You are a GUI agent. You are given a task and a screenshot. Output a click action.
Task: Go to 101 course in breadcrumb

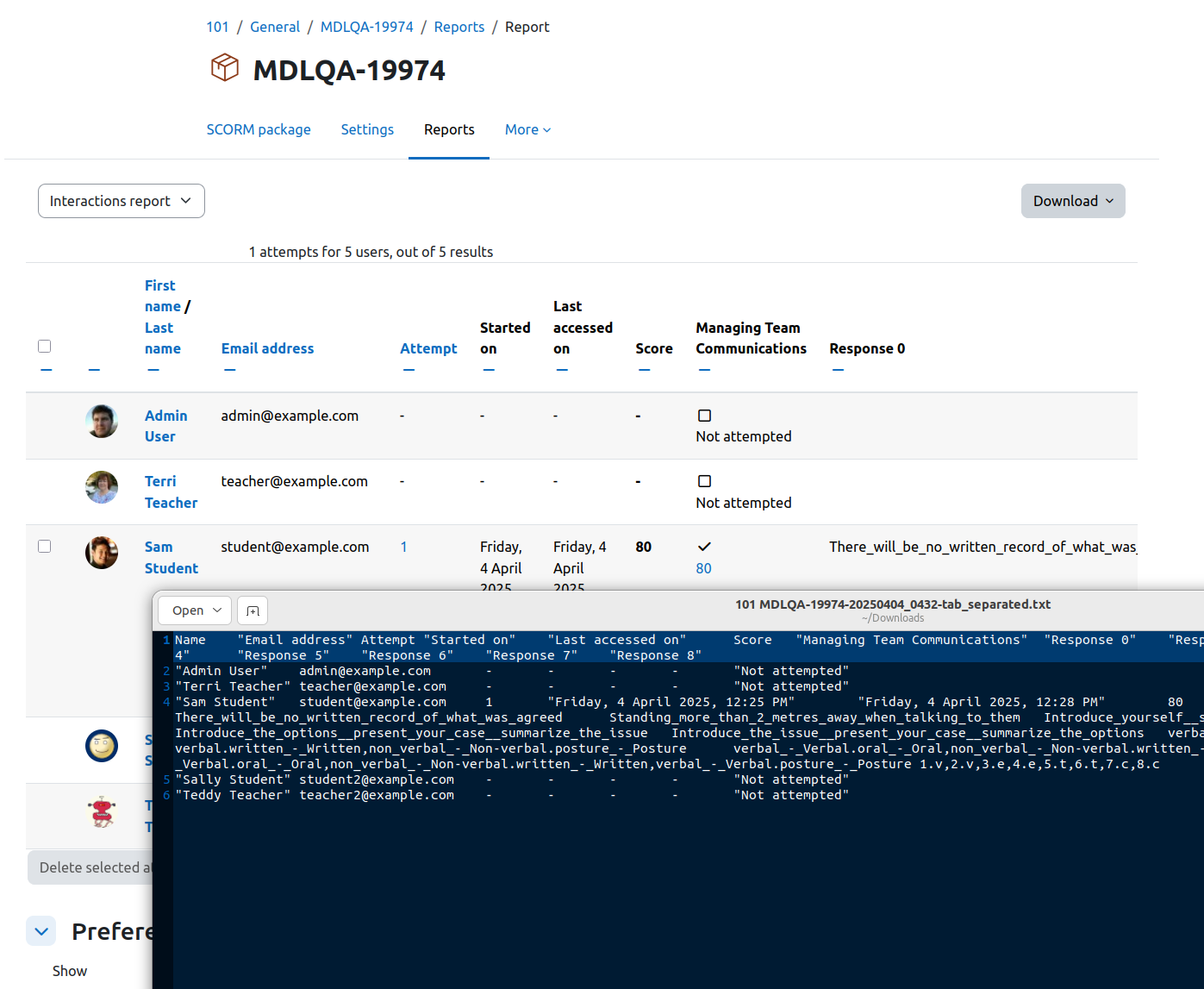point(217,27)
